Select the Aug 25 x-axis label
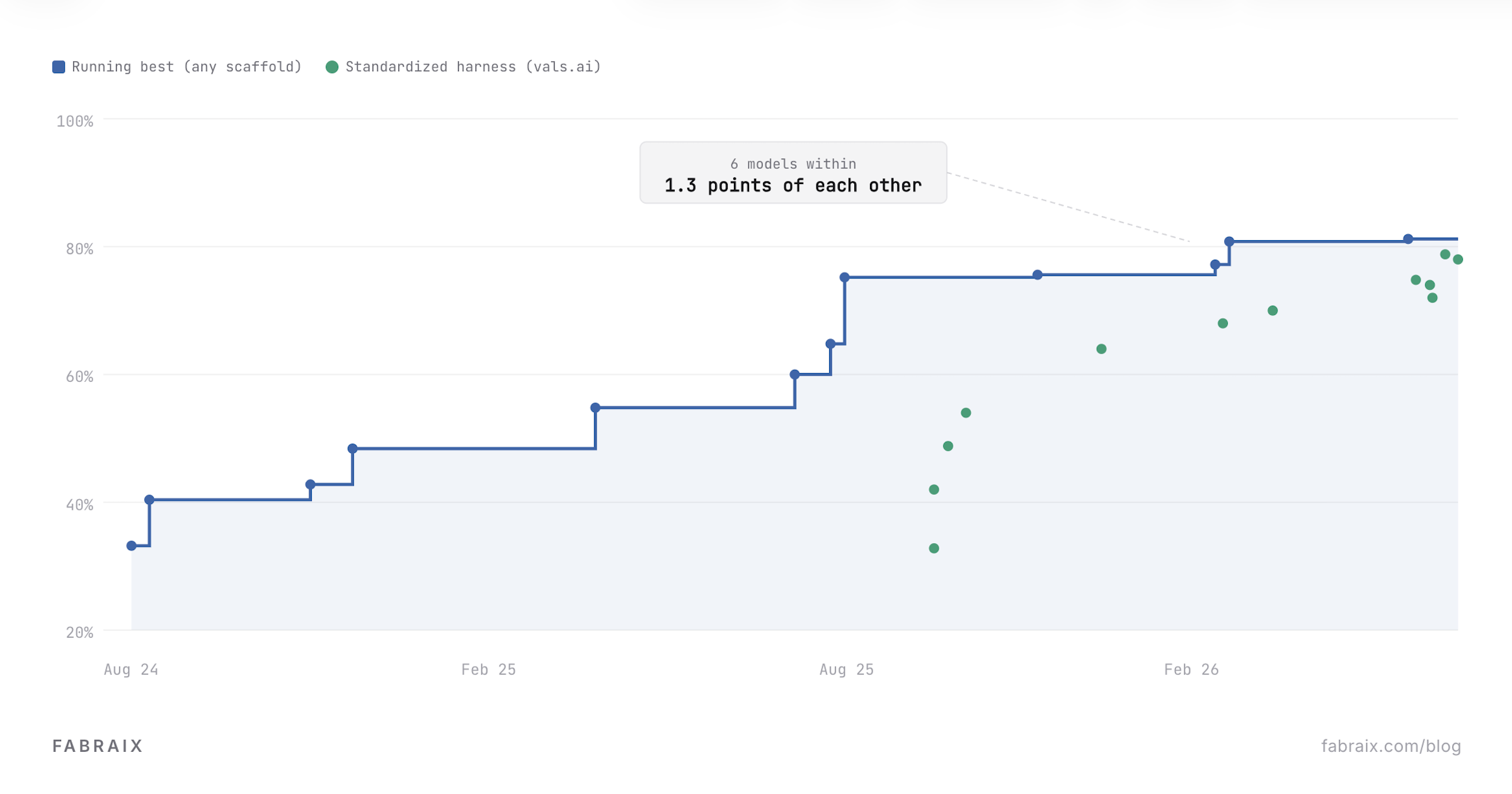Image resolution: width=1512 pixels, height=794 pixels. coord(846,669)
